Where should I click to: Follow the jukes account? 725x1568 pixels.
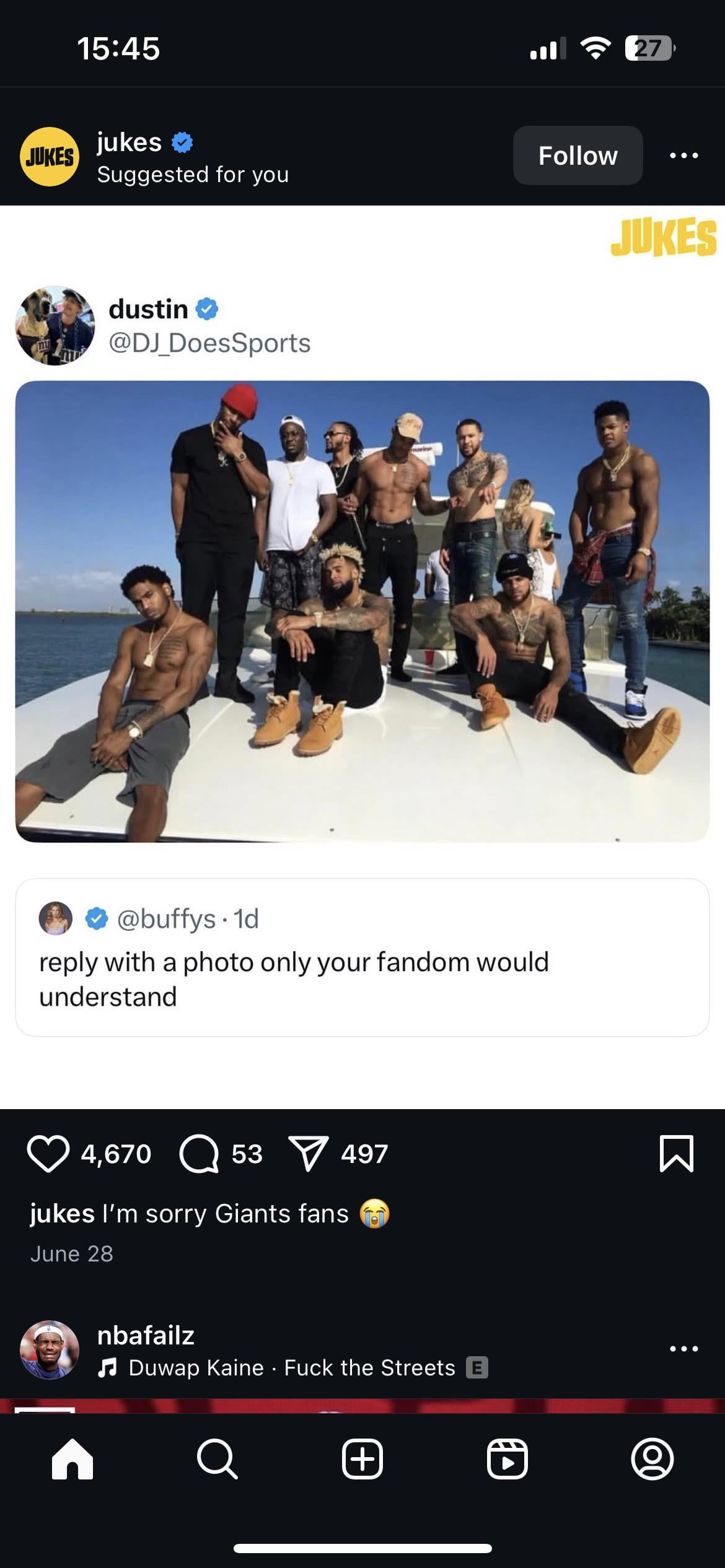578,155
